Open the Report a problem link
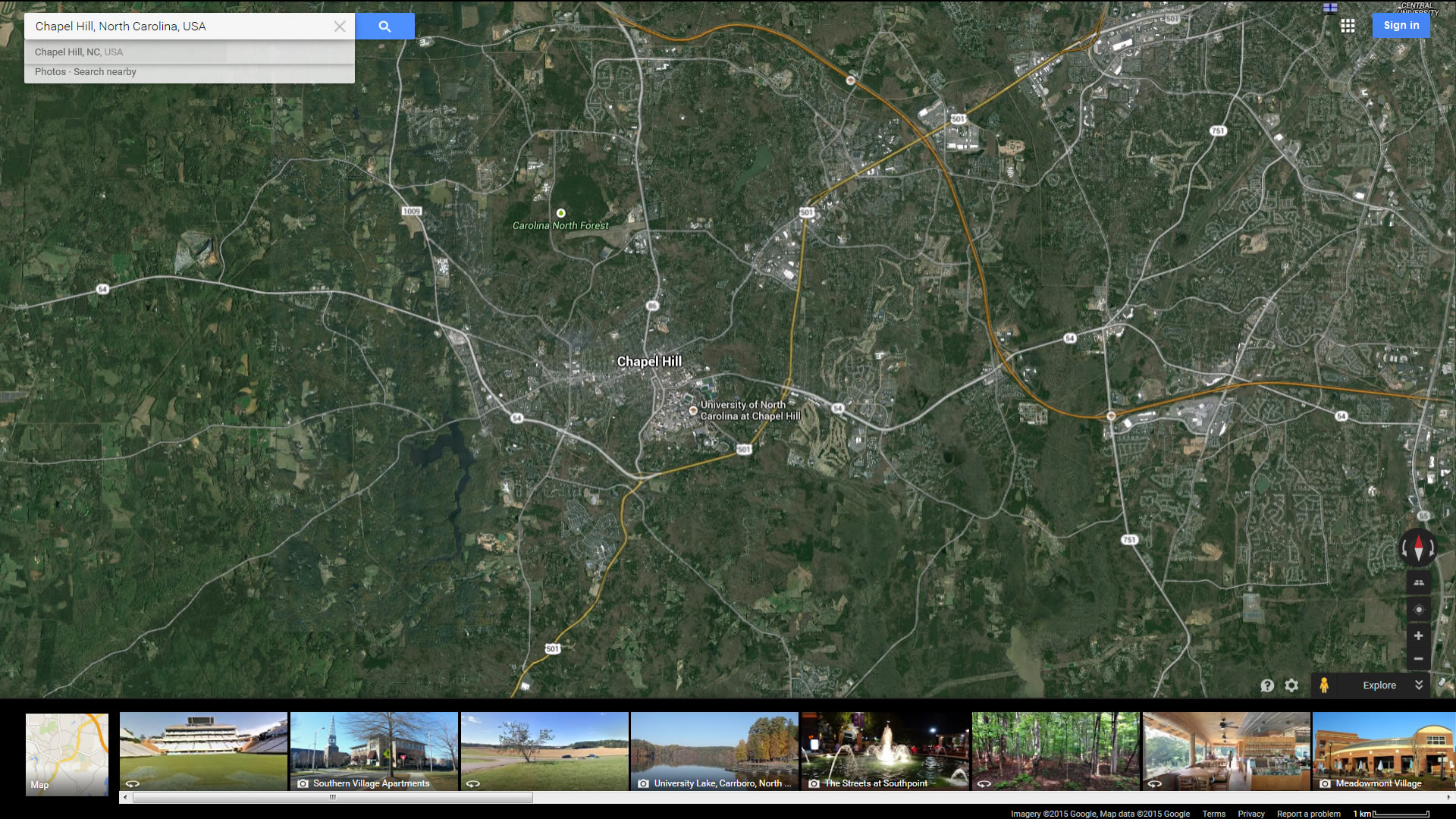This screenshot has height=819, width=1456. (x=1308, y=814)
